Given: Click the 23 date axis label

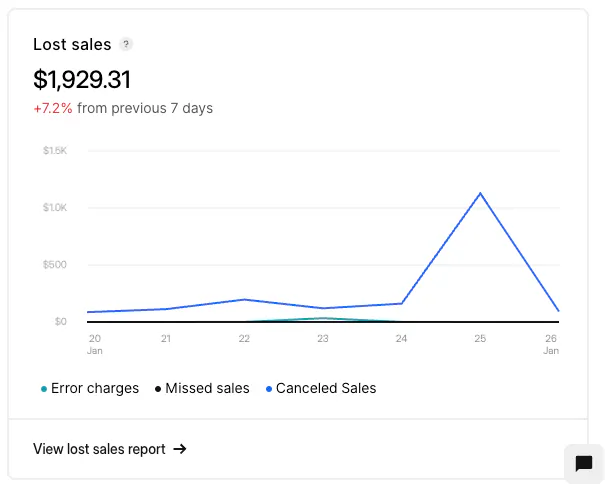Looking at the screenshot, I should (323, 339).
